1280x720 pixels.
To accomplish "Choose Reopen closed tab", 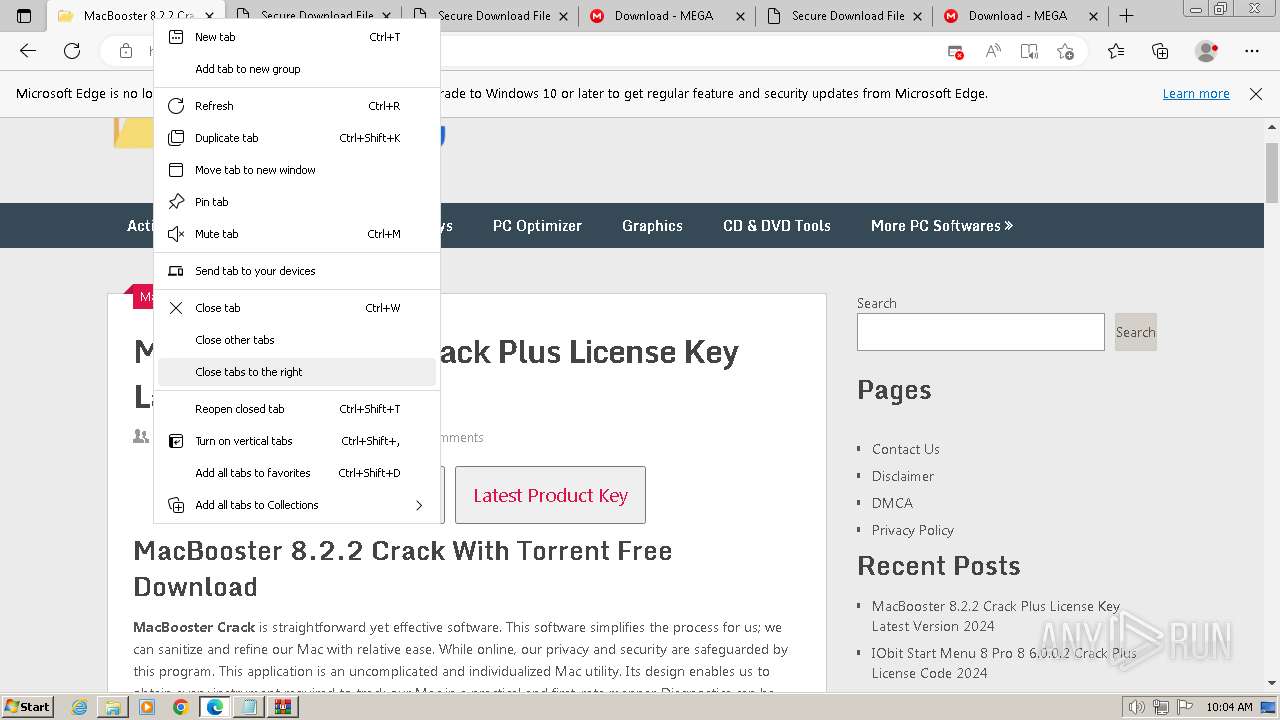I will tap(297, 409).
